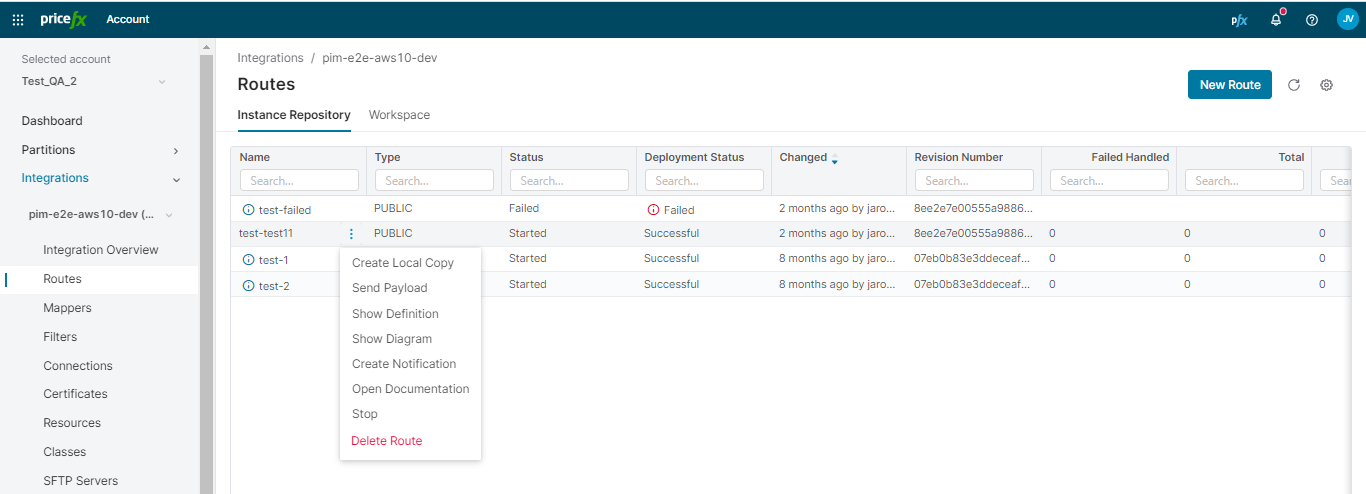Open the help question mark icon
This screenshot has height=494, width=1366.
(1312, 20)
